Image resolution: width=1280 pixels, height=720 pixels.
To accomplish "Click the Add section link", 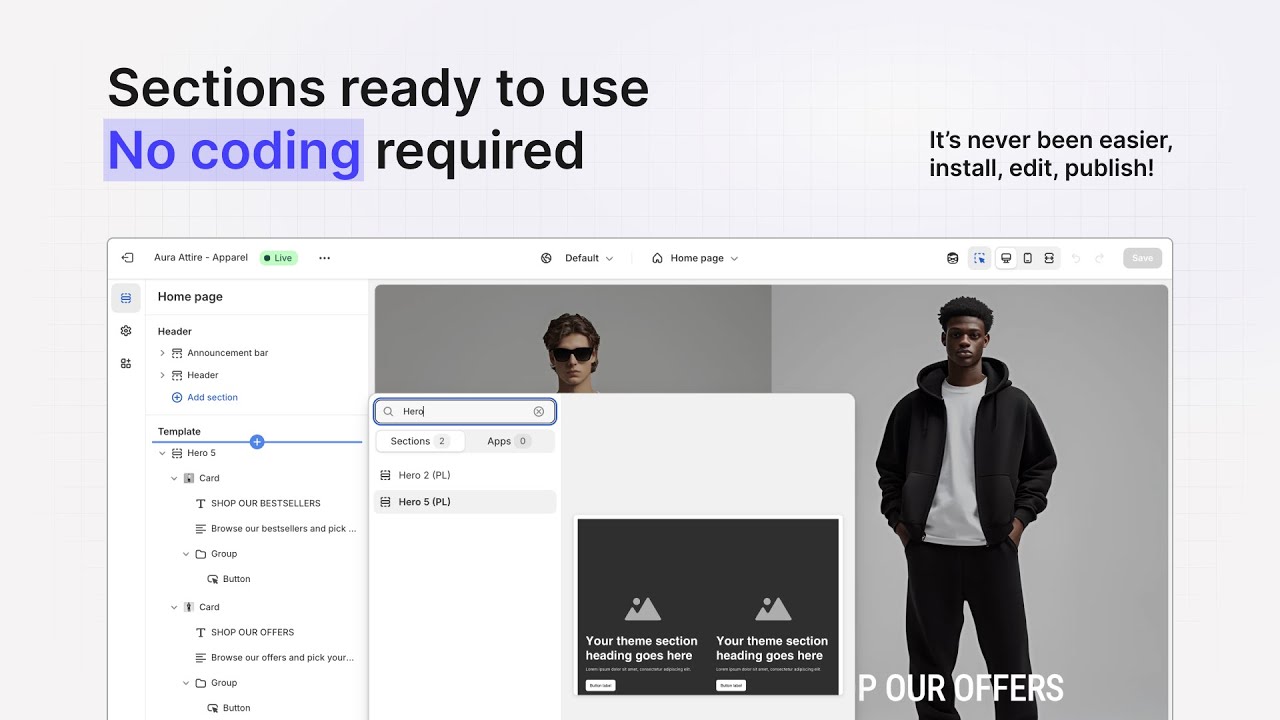I will 205,397.
